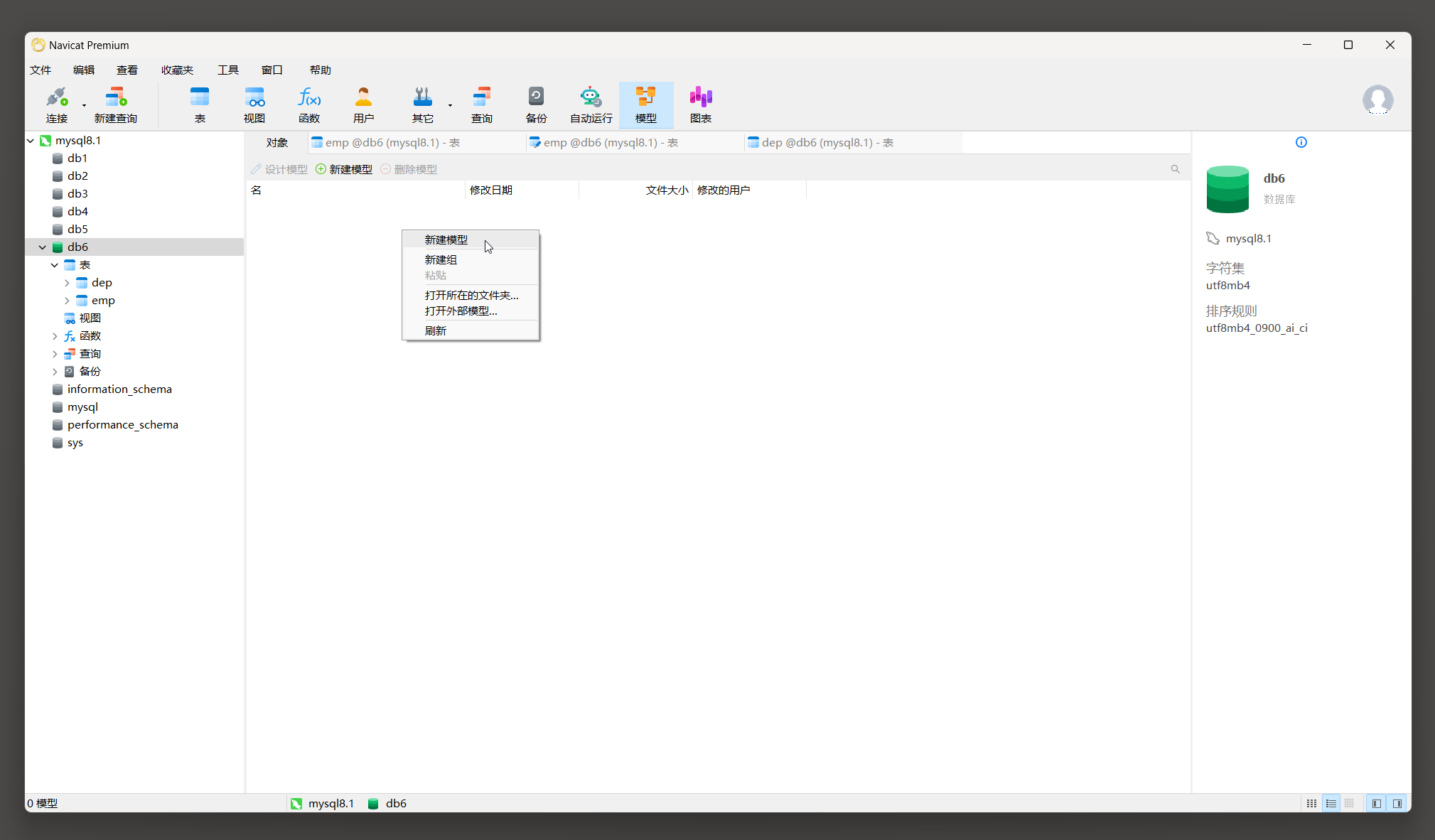Open the Query toolbar icon
This screenshot has width=1435, height=840.
pyautogui.click(x=482, y=104)
